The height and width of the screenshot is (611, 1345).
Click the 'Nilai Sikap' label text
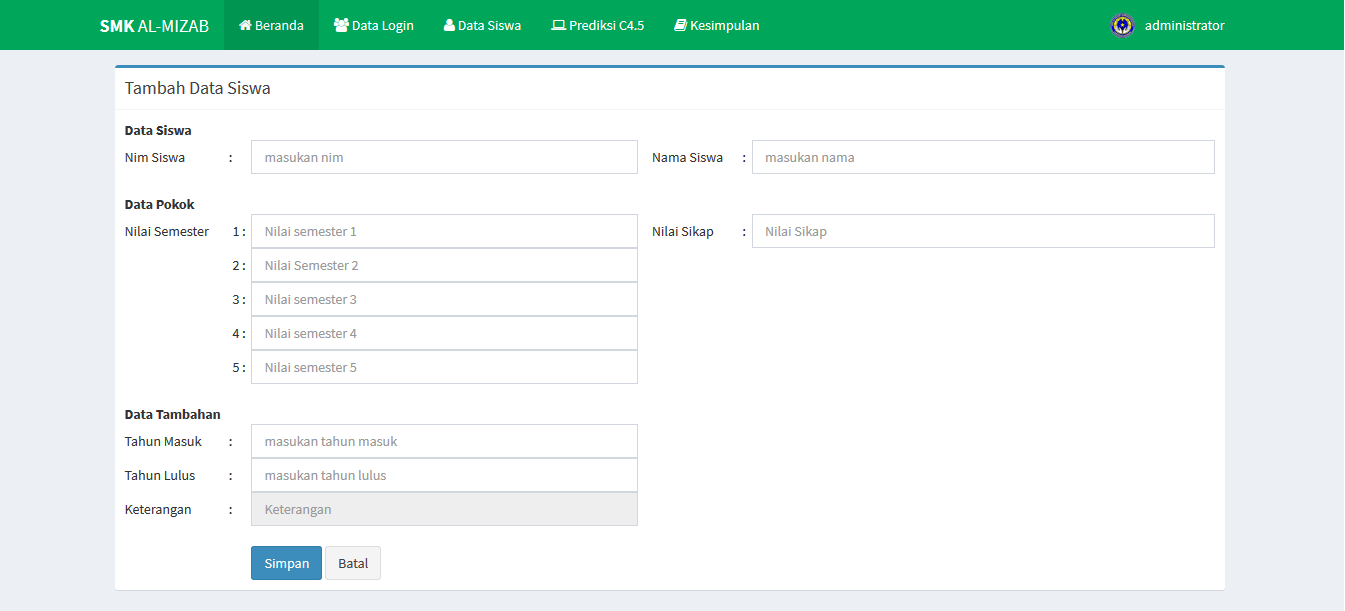[683, 231]
